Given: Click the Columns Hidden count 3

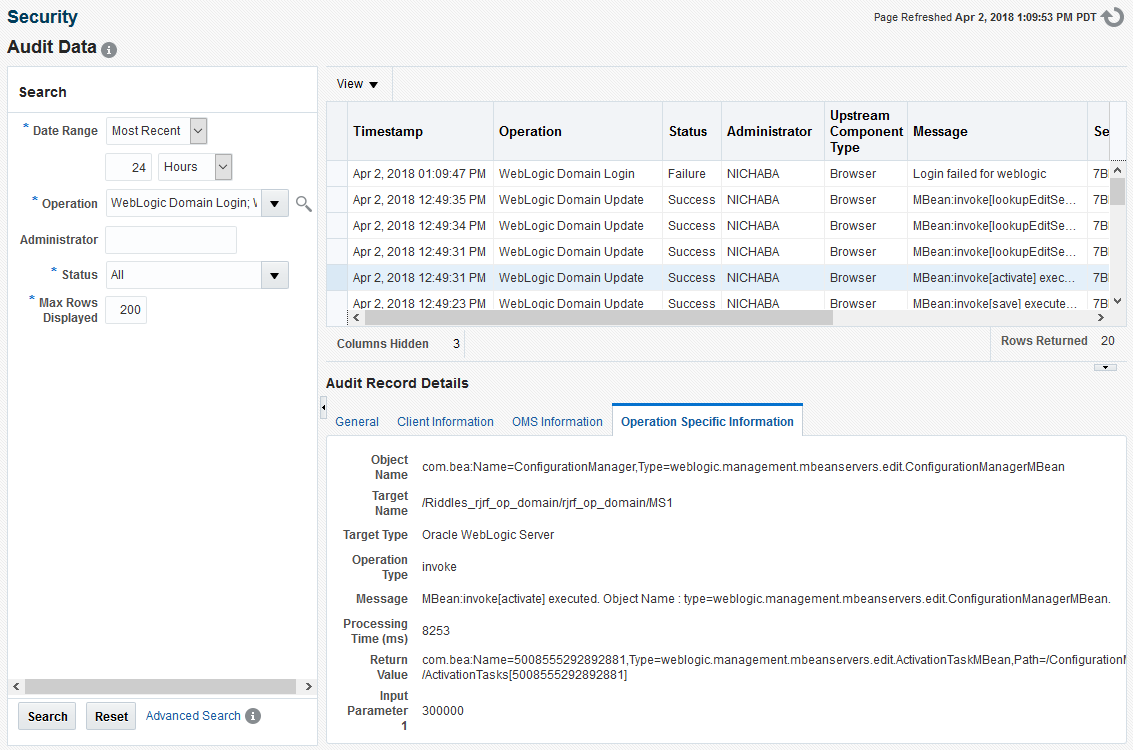Looking at the screenshot, I should coord(456,344).
